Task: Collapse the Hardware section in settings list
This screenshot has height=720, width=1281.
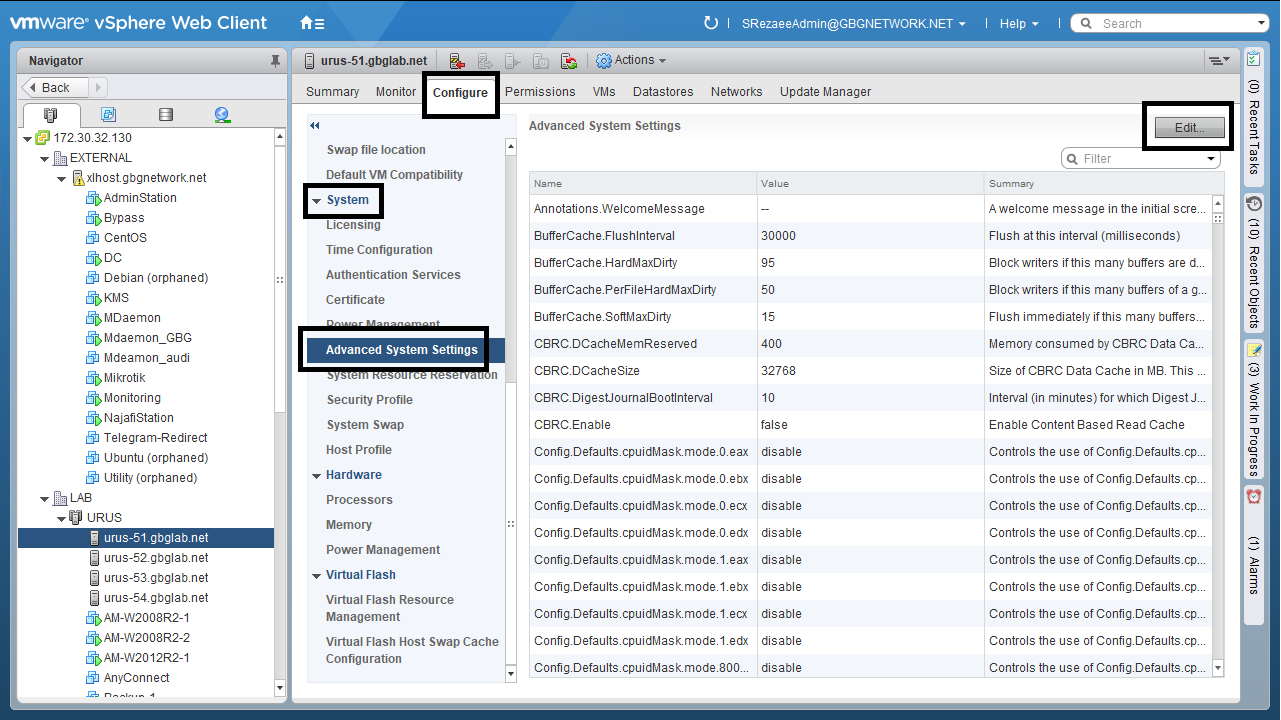Action: pyautogui.click(x=316, y=475)
